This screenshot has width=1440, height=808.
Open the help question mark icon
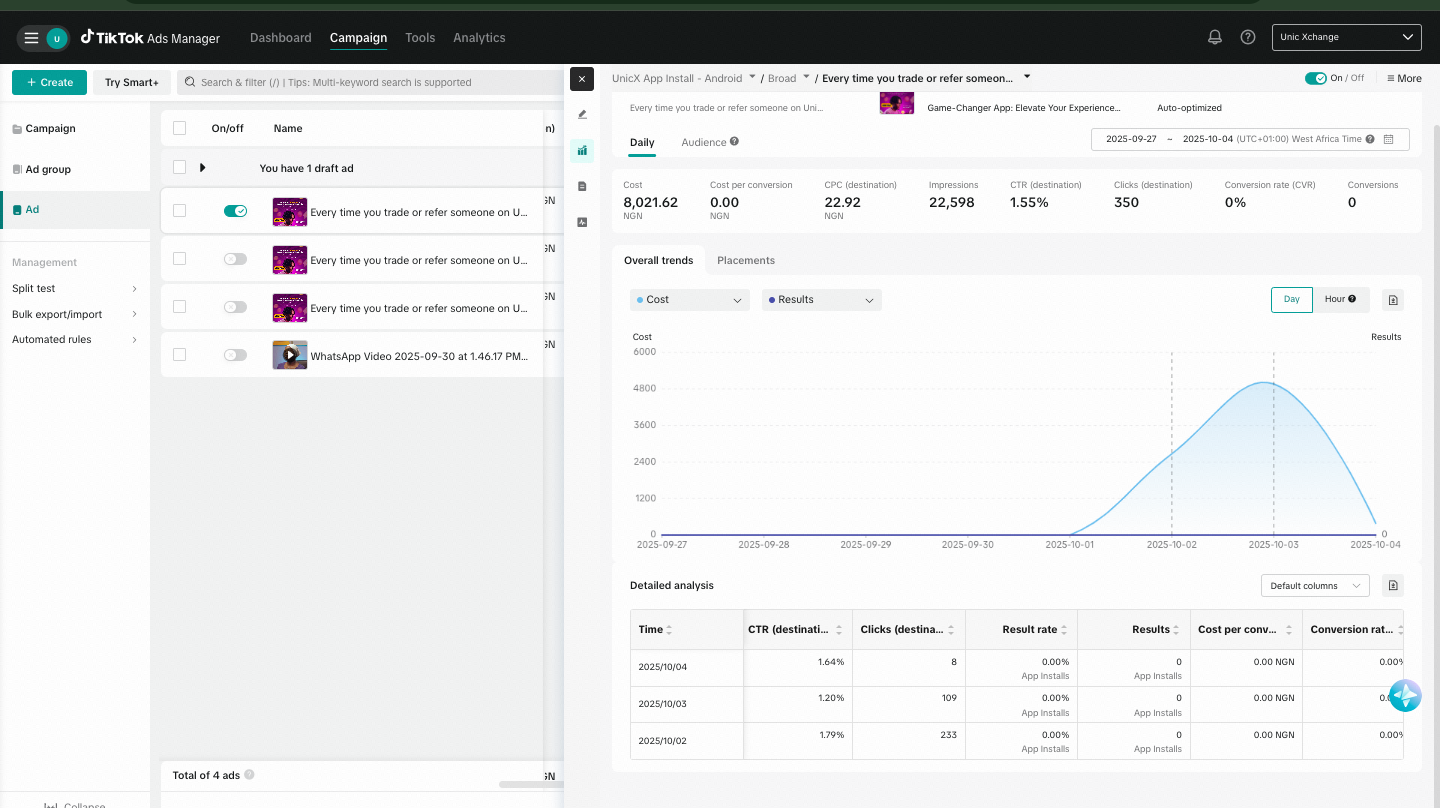pos(1248,37)
